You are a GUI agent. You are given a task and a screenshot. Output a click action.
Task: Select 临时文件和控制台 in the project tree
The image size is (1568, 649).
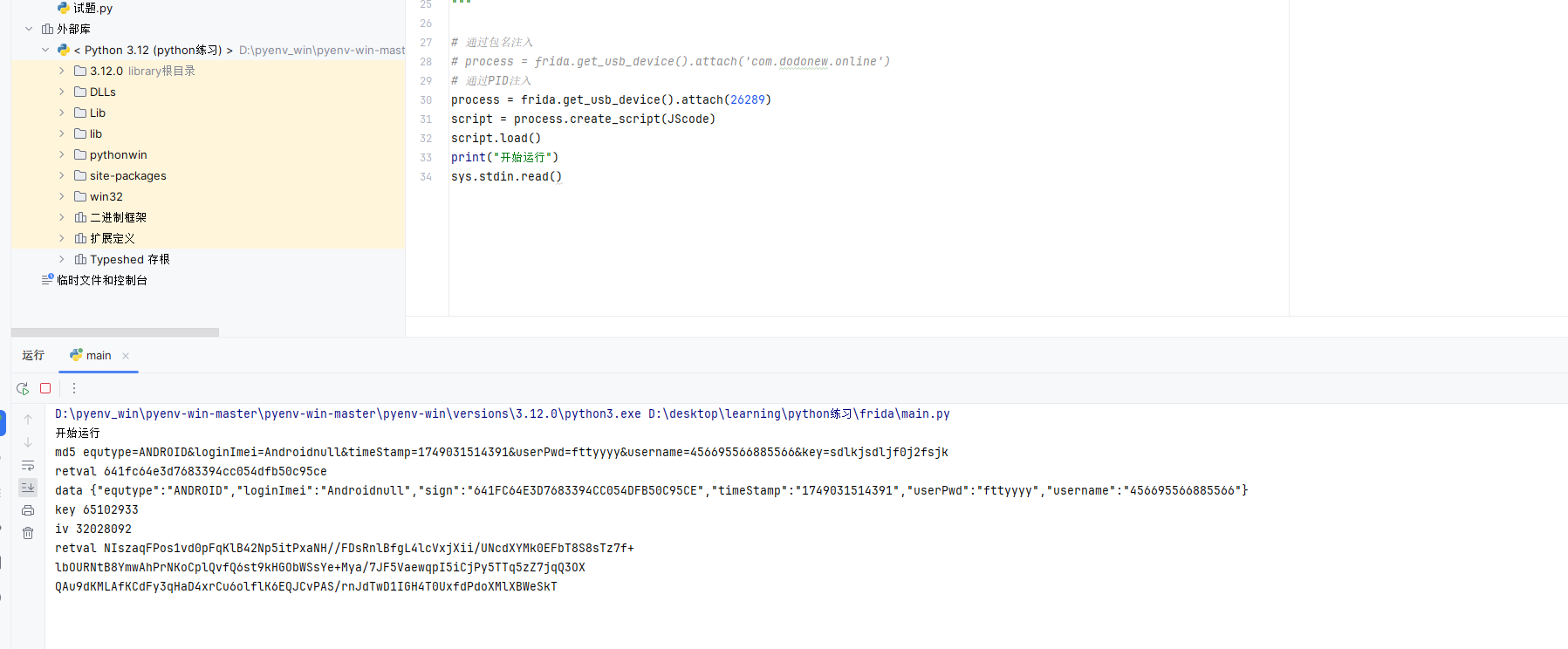tap(101, 280)
